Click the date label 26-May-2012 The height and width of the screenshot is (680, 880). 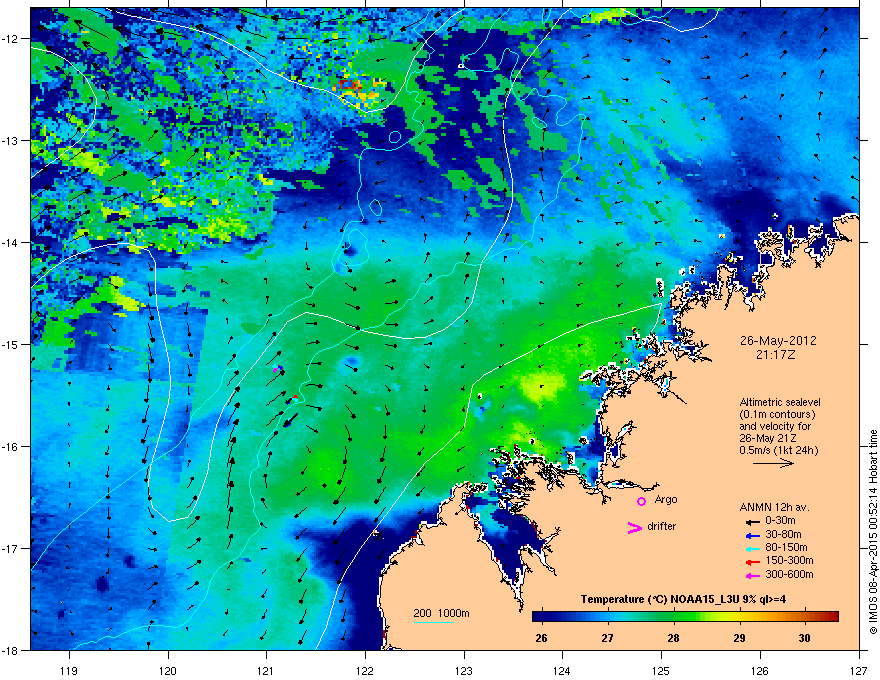pyautogui.click(x=778, y=341)
